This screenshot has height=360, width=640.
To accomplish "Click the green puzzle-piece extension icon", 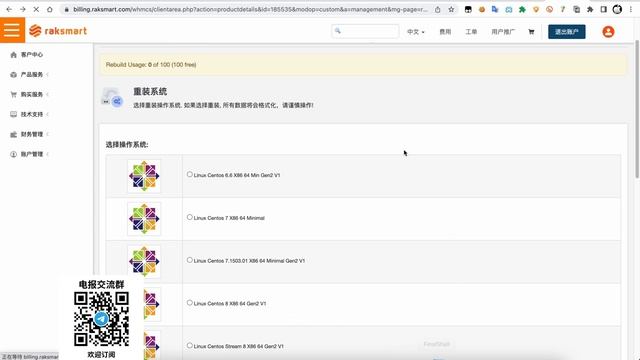I will click(x=522, y=9).
